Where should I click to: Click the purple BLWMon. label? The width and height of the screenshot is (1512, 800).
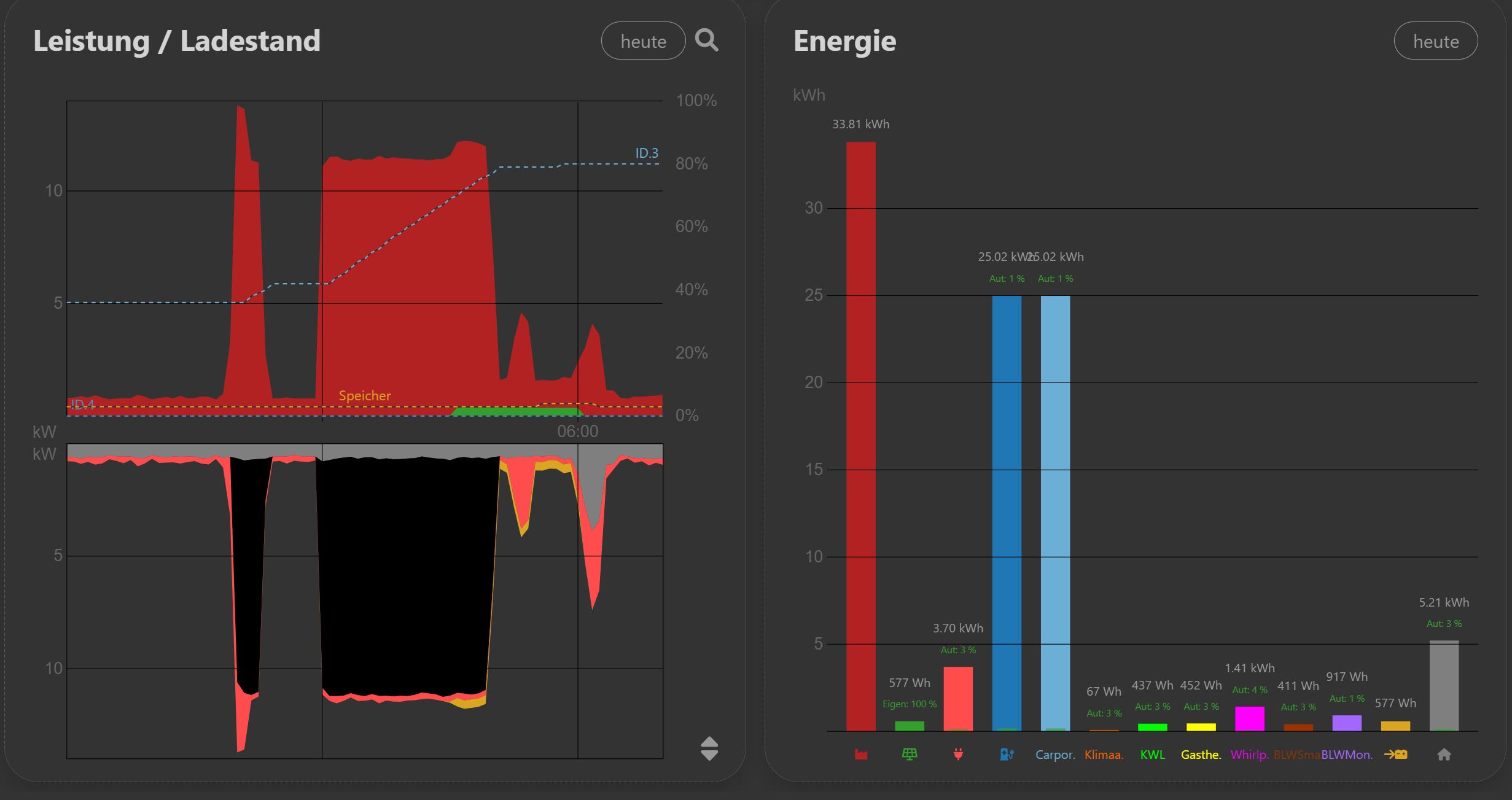[x=1347, y=755]
